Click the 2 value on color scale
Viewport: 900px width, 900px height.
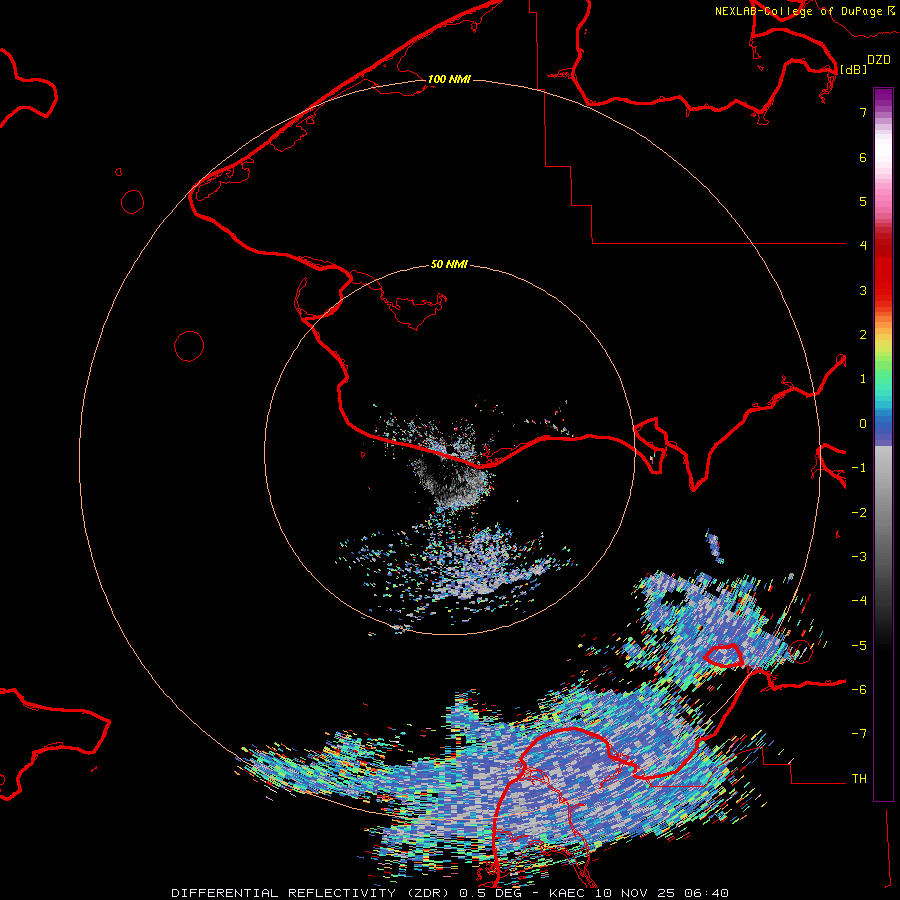(863, 335)
